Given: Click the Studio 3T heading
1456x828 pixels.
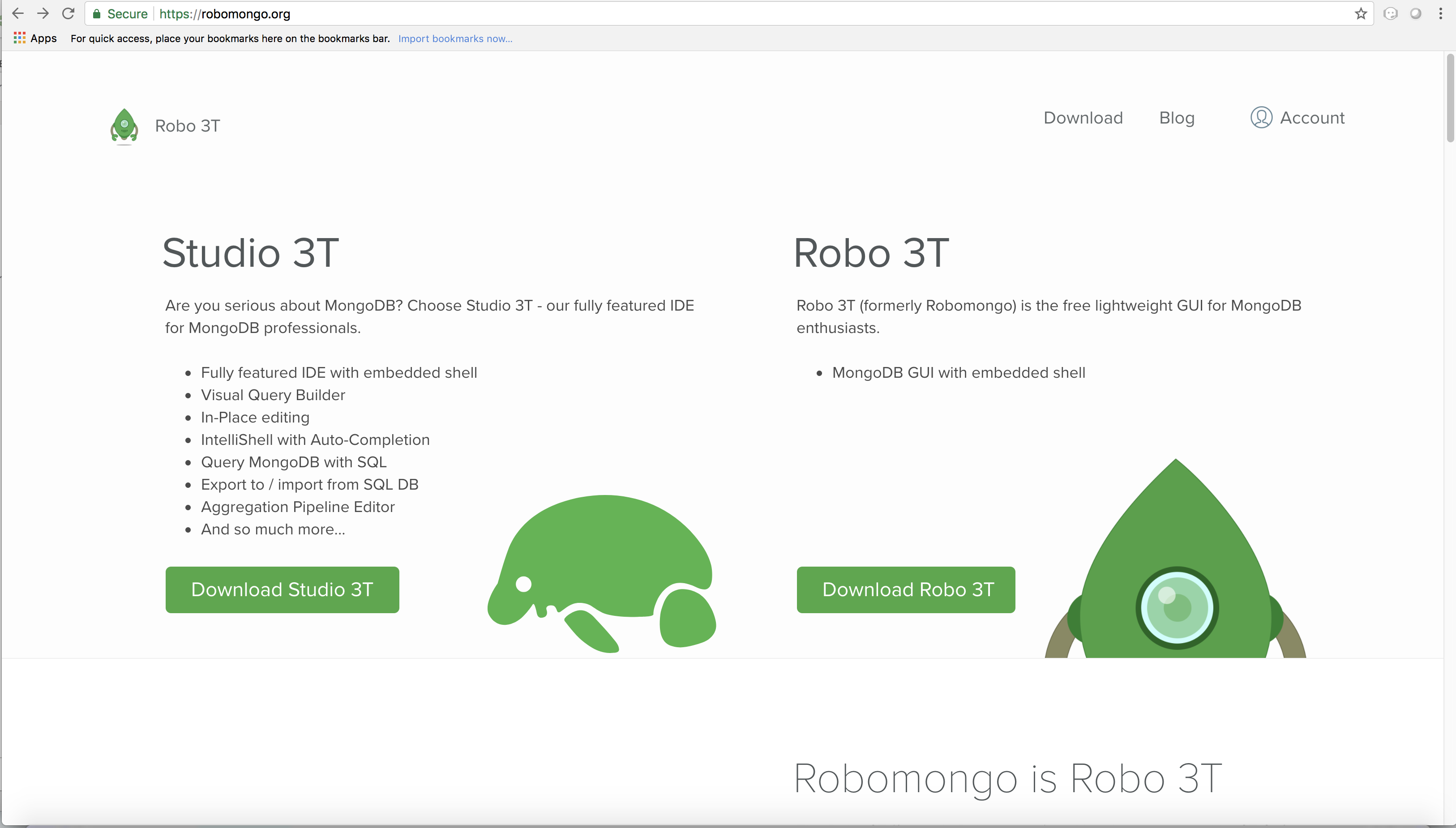Looking at the screenshot, I should [250, 253].
